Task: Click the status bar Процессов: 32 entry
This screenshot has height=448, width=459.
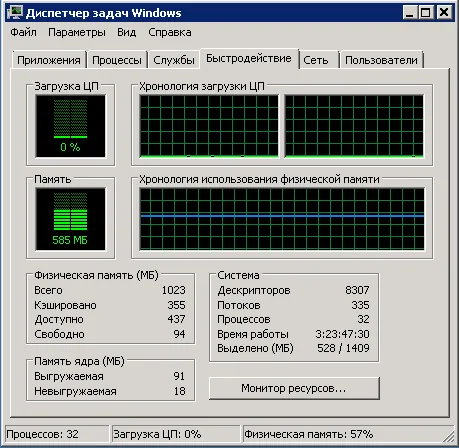Action: pos(57,434)
